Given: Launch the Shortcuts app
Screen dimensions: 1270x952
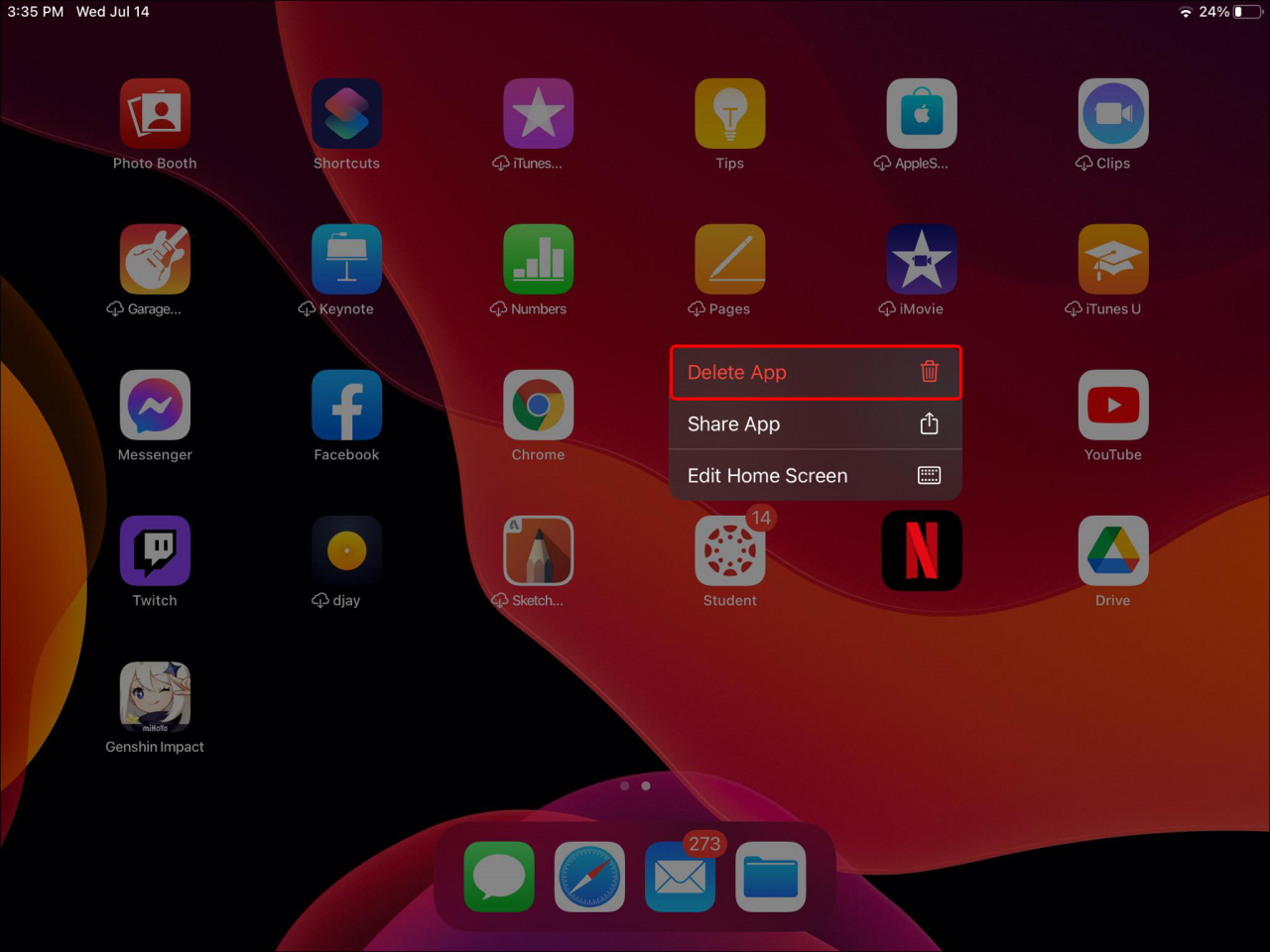Looking at the screenshot, I should tap(346, 113).
